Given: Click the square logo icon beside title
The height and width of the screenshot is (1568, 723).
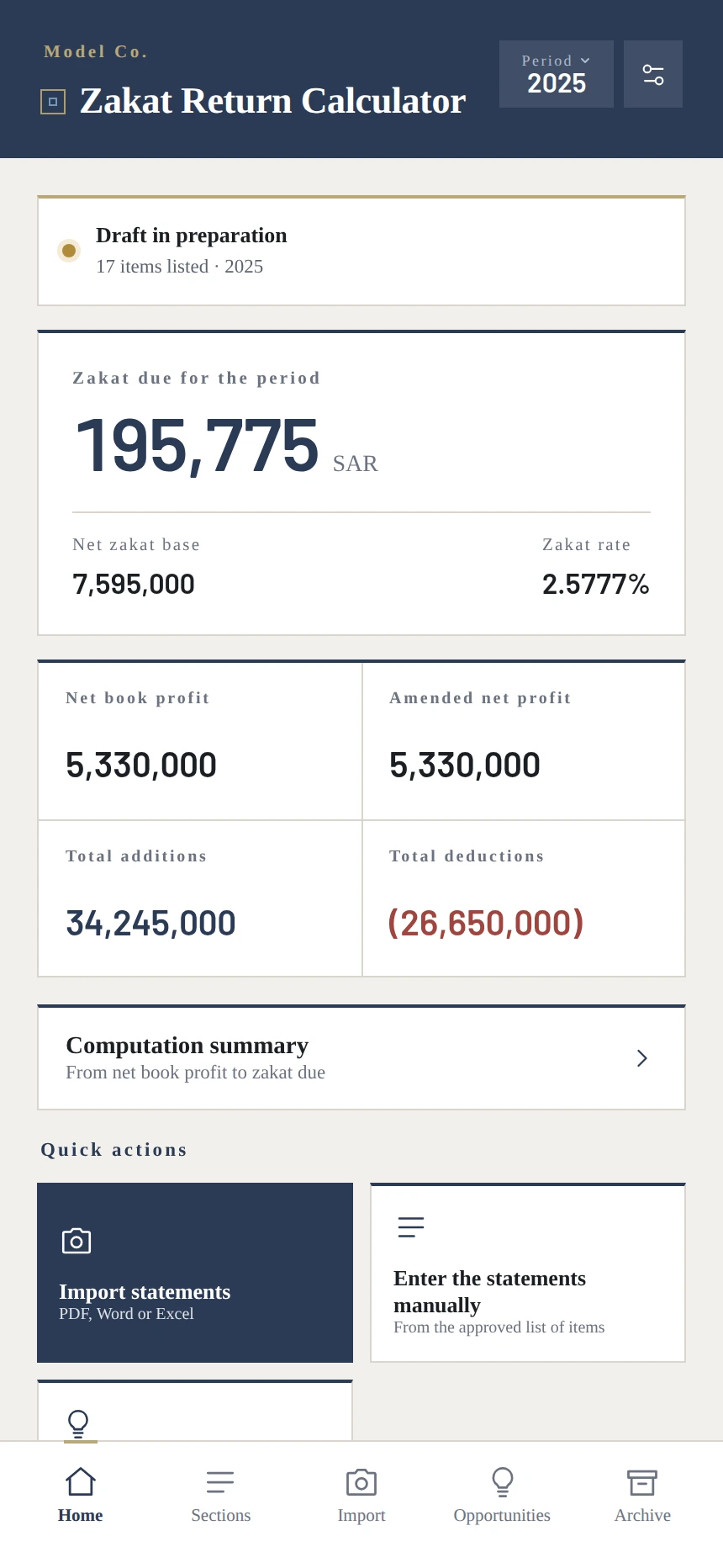Looking at the screenshot, I should pyautogui.click(x=53, y=102).
